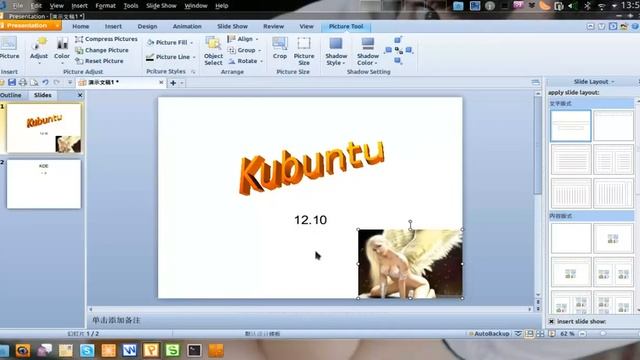This screenshot has height=360, width=640.
Task: Open Skype from the taskbar
Action: (87, 350)
